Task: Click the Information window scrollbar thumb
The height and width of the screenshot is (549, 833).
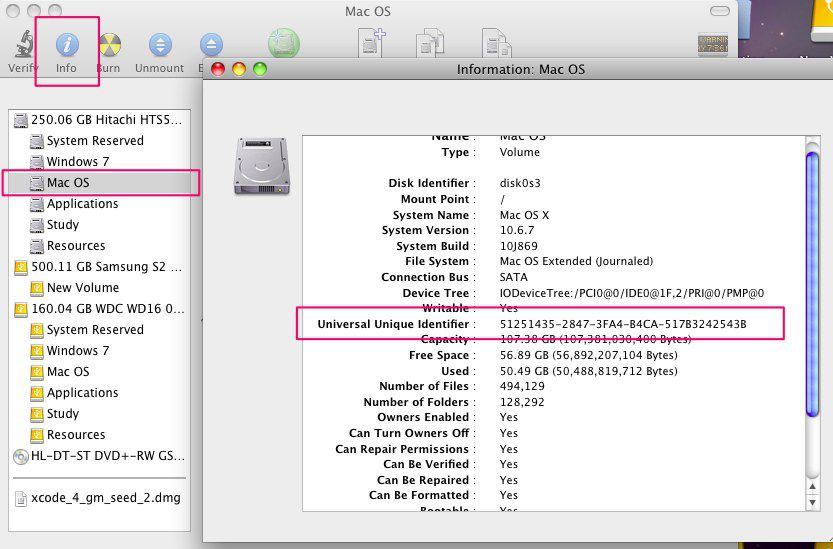Action: pyautogui.click(x=813, y=284)
